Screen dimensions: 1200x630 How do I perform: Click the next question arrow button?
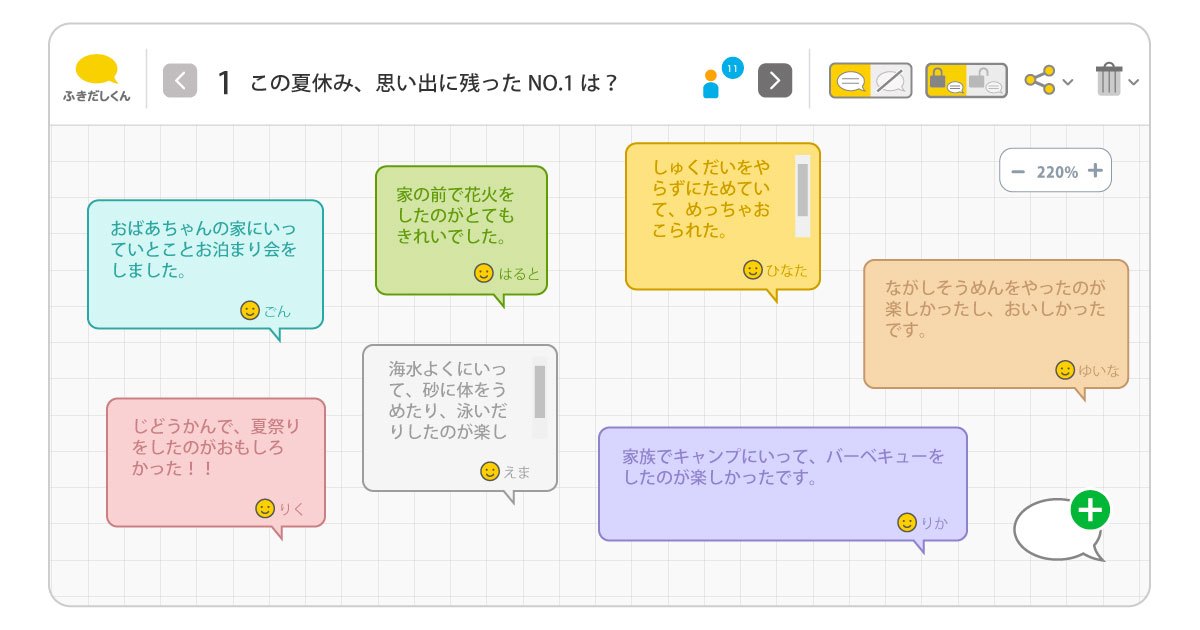tap(773, 81)
